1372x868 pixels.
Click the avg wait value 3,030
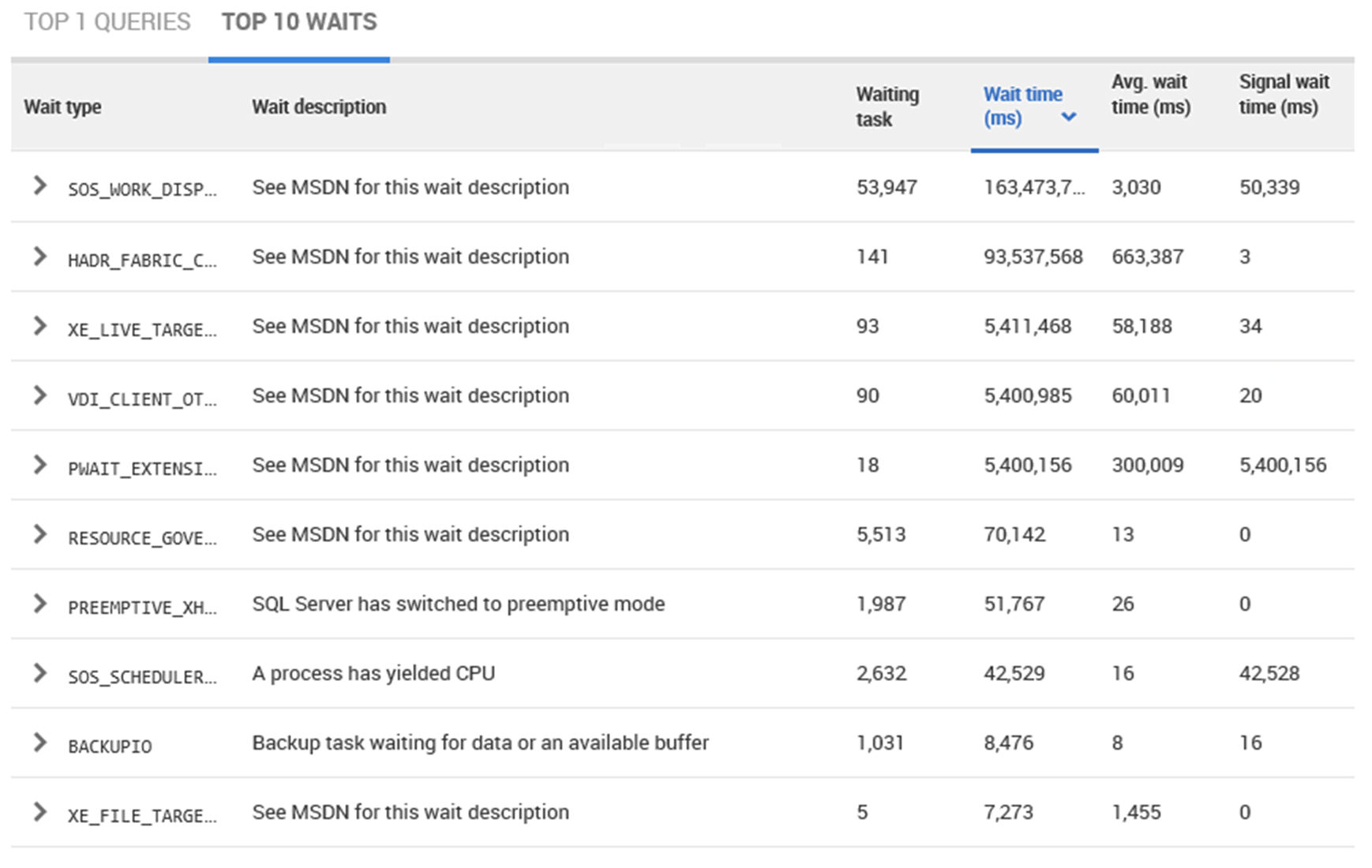(1136, 187)
